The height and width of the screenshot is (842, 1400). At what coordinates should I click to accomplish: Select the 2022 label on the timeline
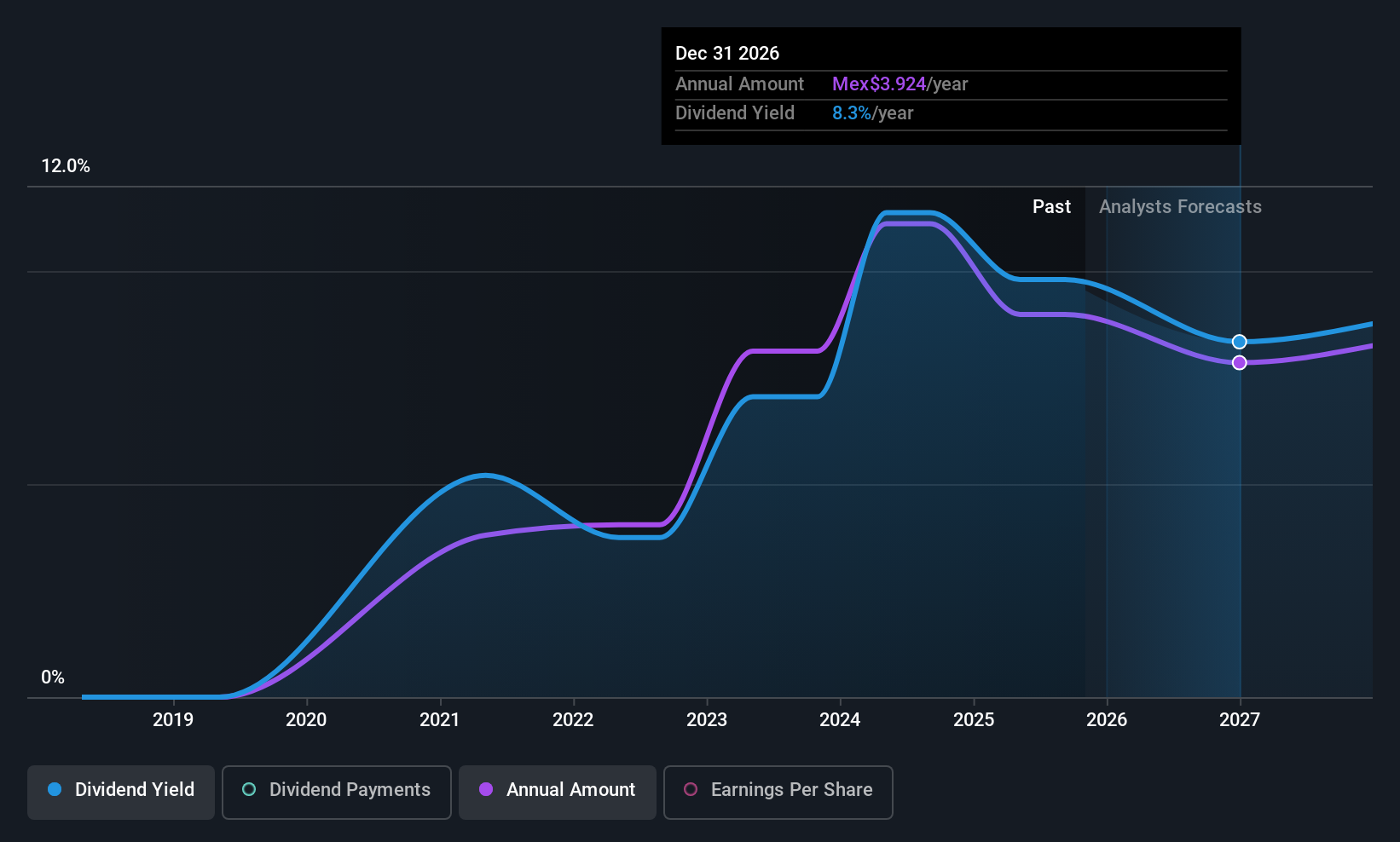pyautogui.click(x=573, y=720)
